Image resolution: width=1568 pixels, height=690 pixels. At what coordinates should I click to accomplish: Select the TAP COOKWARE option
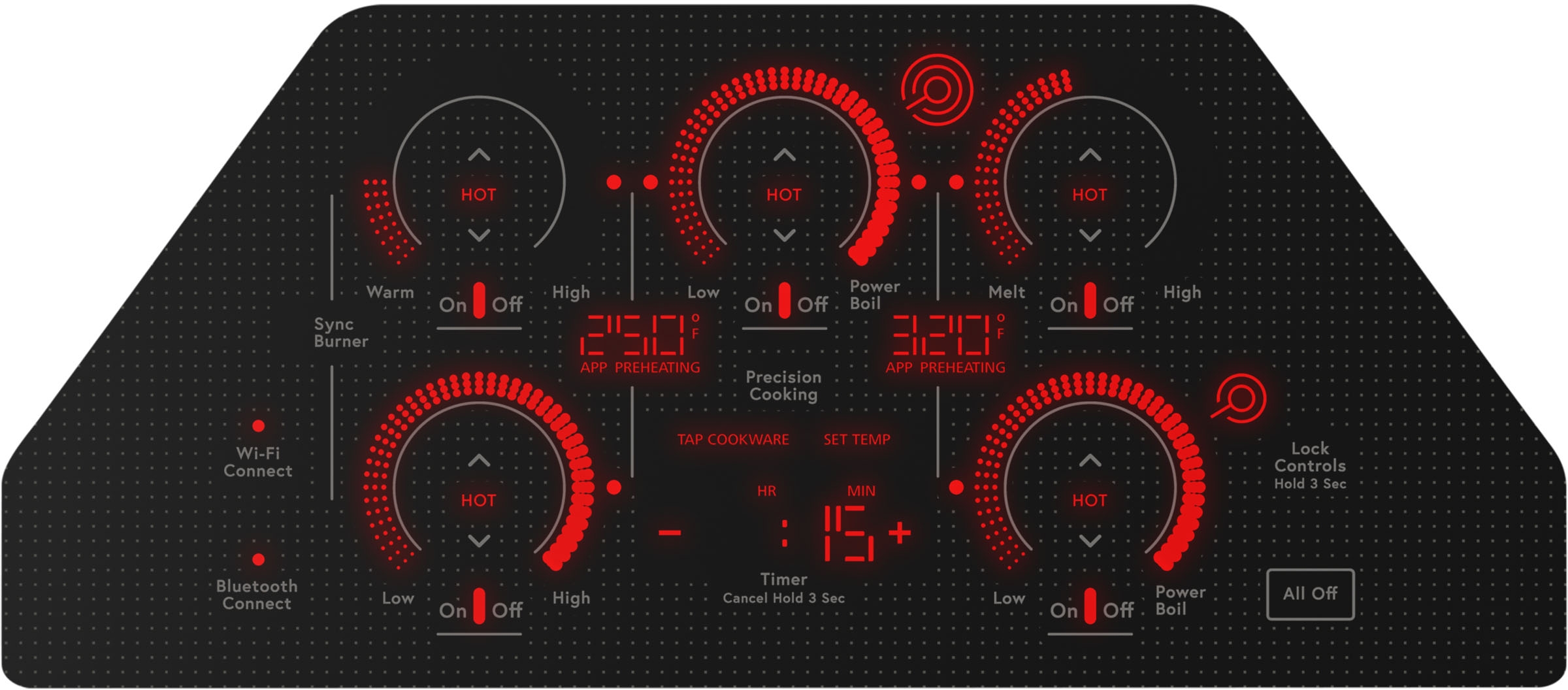(732, 440)
